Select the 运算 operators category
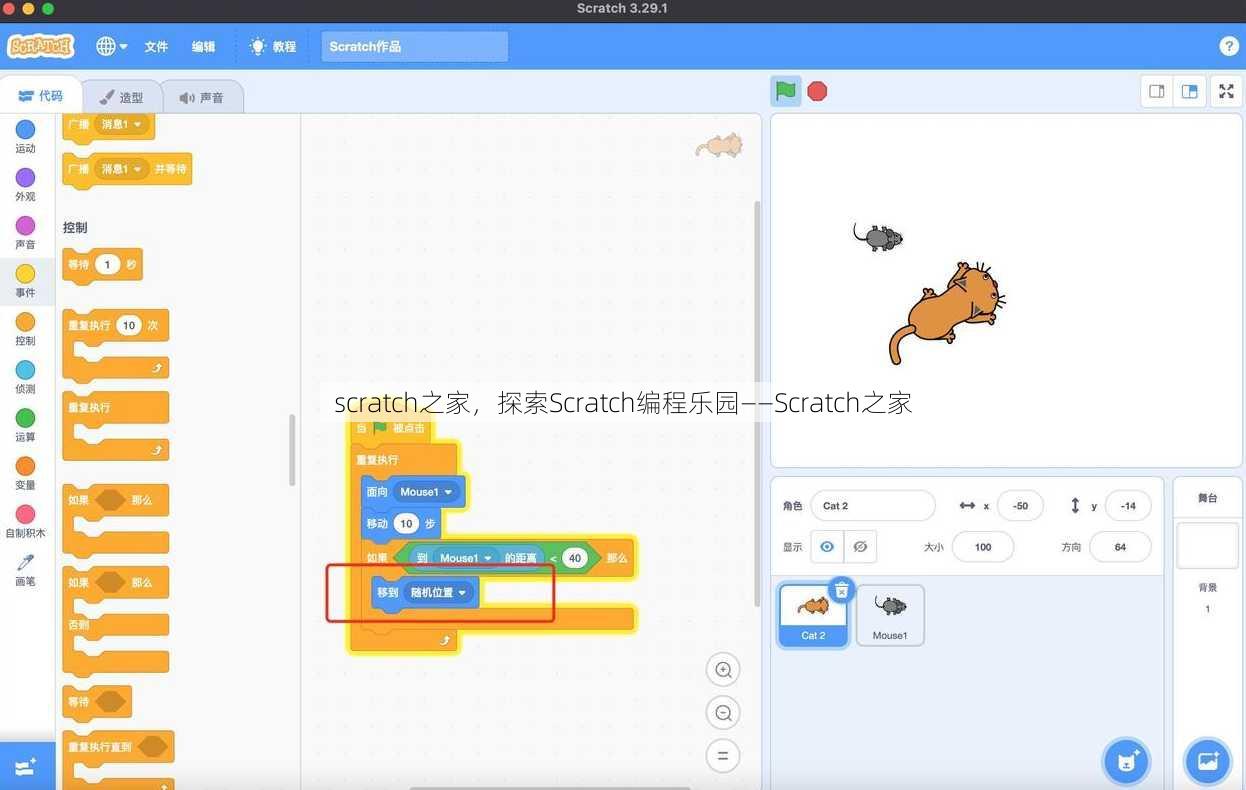The image size is (1246, 790). point(25,424)
